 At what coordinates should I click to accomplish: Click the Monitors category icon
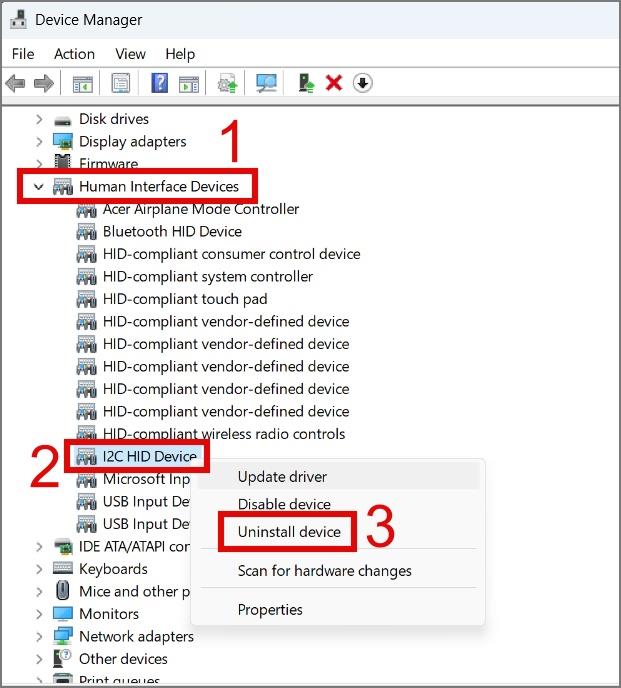coord(63,614)
